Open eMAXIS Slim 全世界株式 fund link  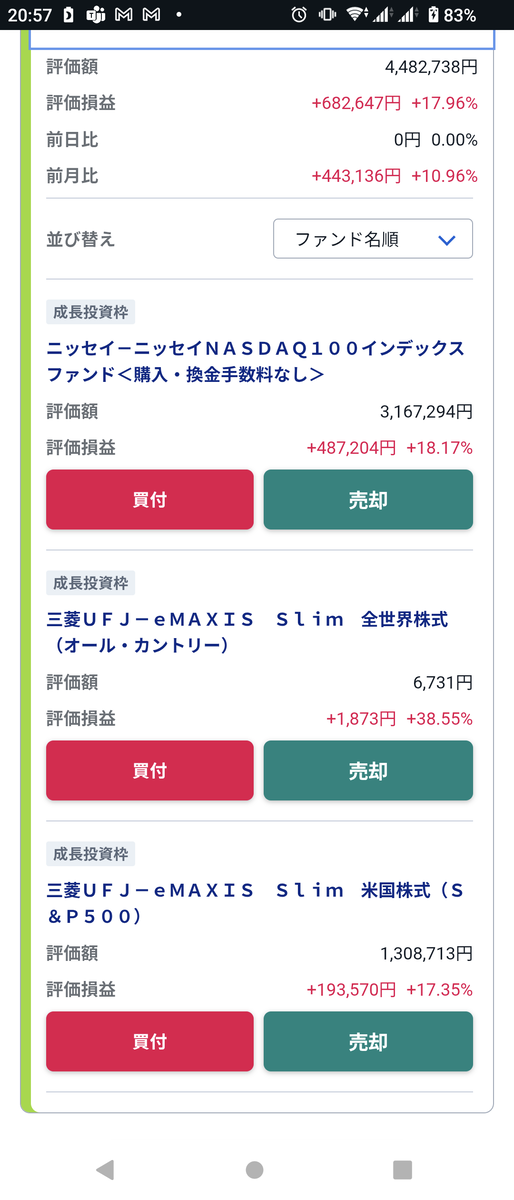pyautogui.click(x=247, y=632)
